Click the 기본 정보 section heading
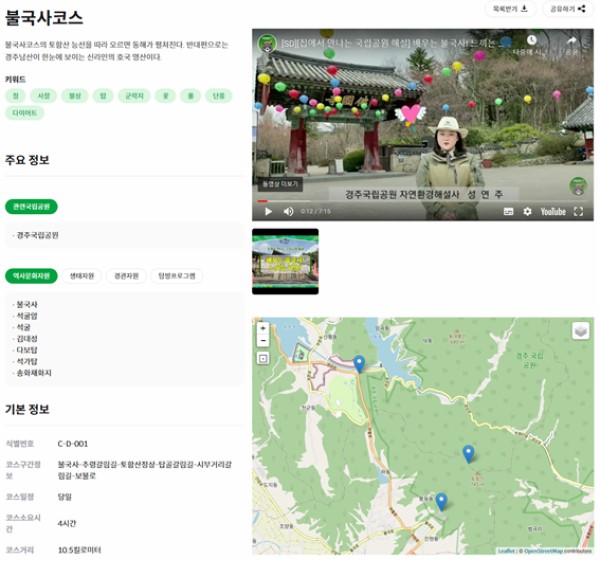600x561 pixels. 27,409
